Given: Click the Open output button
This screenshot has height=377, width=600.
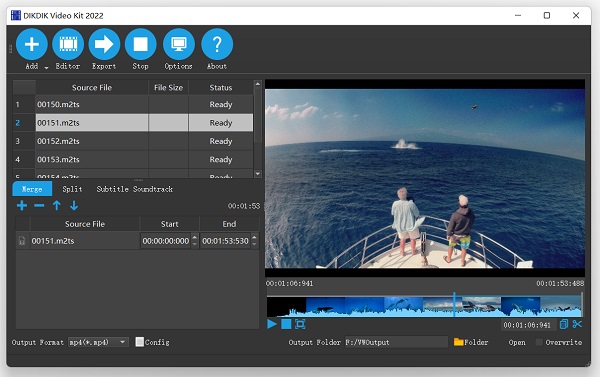Looking at the screenshot, I should [x=517, y=342].
